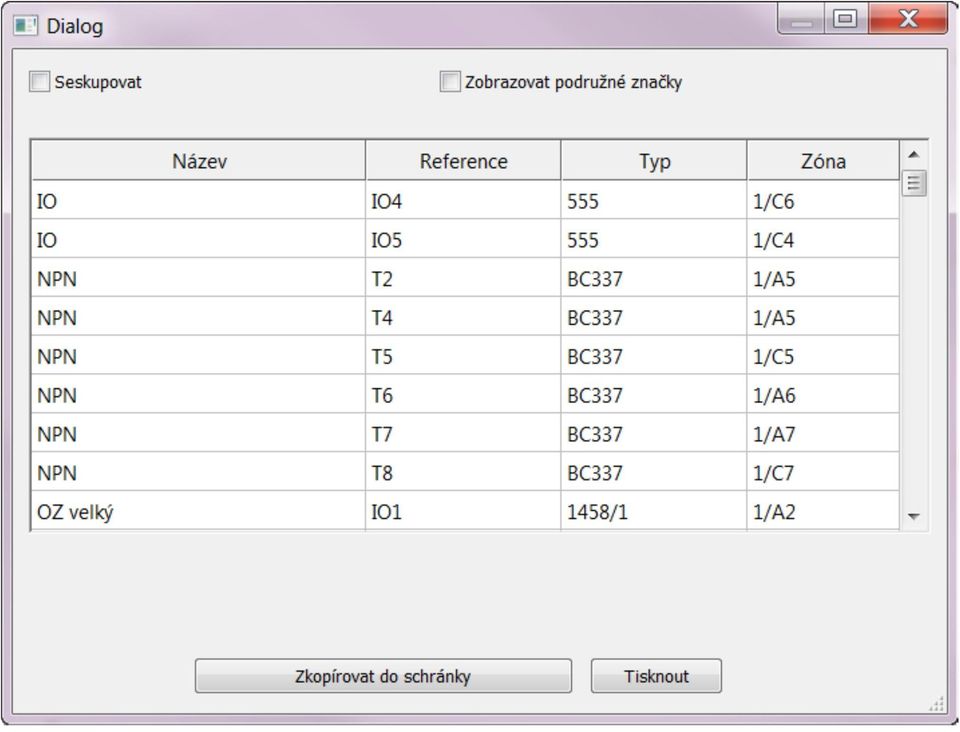This screenshot has width=960, height=732.
Task: Sort by Název column header
Action: tap(198, 161)
